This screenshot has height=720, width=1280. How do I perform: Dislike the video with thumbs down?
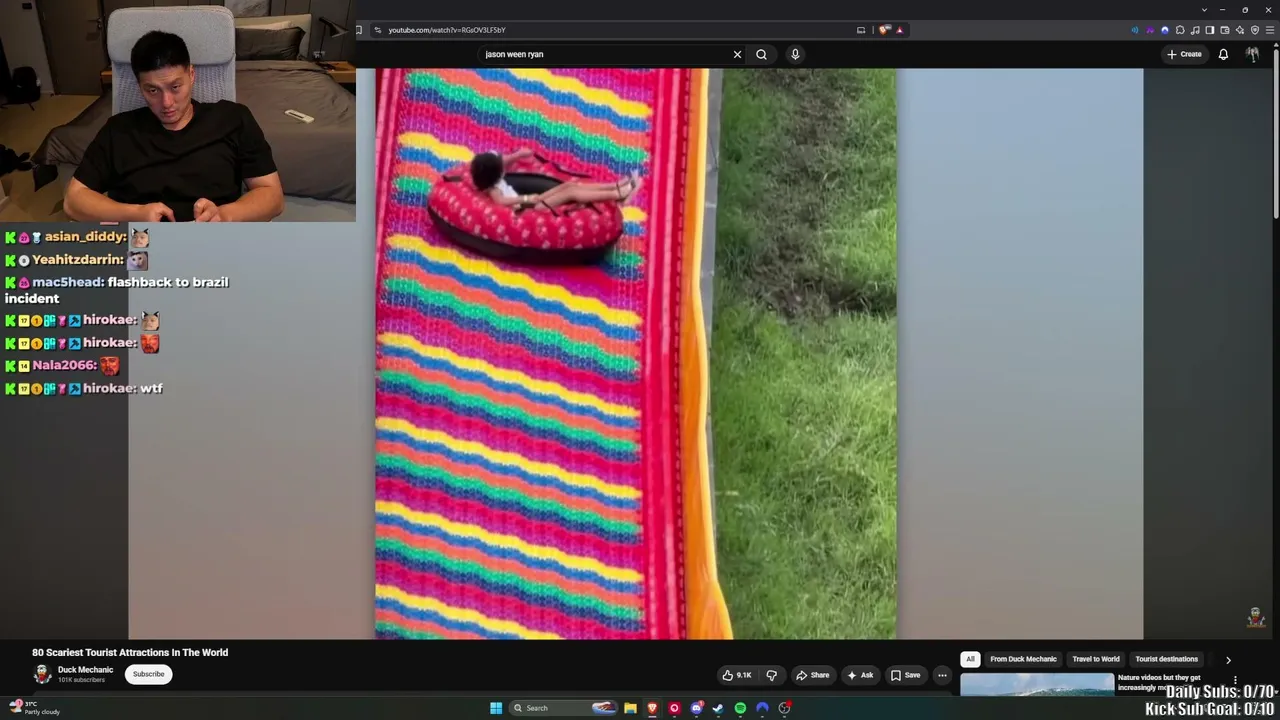(x=771, y=675)
